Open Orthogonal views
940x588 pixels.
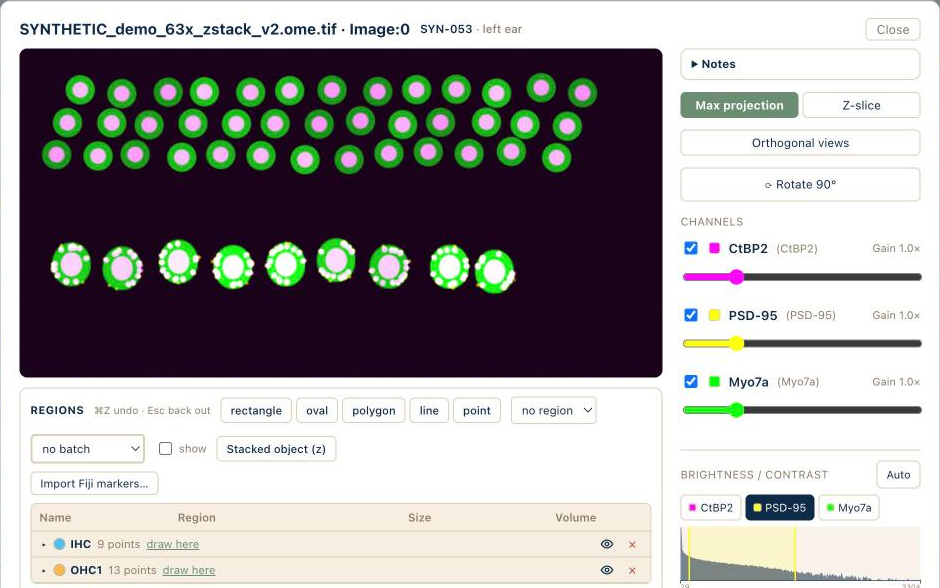pyautogui.click(x=800, y=143)
